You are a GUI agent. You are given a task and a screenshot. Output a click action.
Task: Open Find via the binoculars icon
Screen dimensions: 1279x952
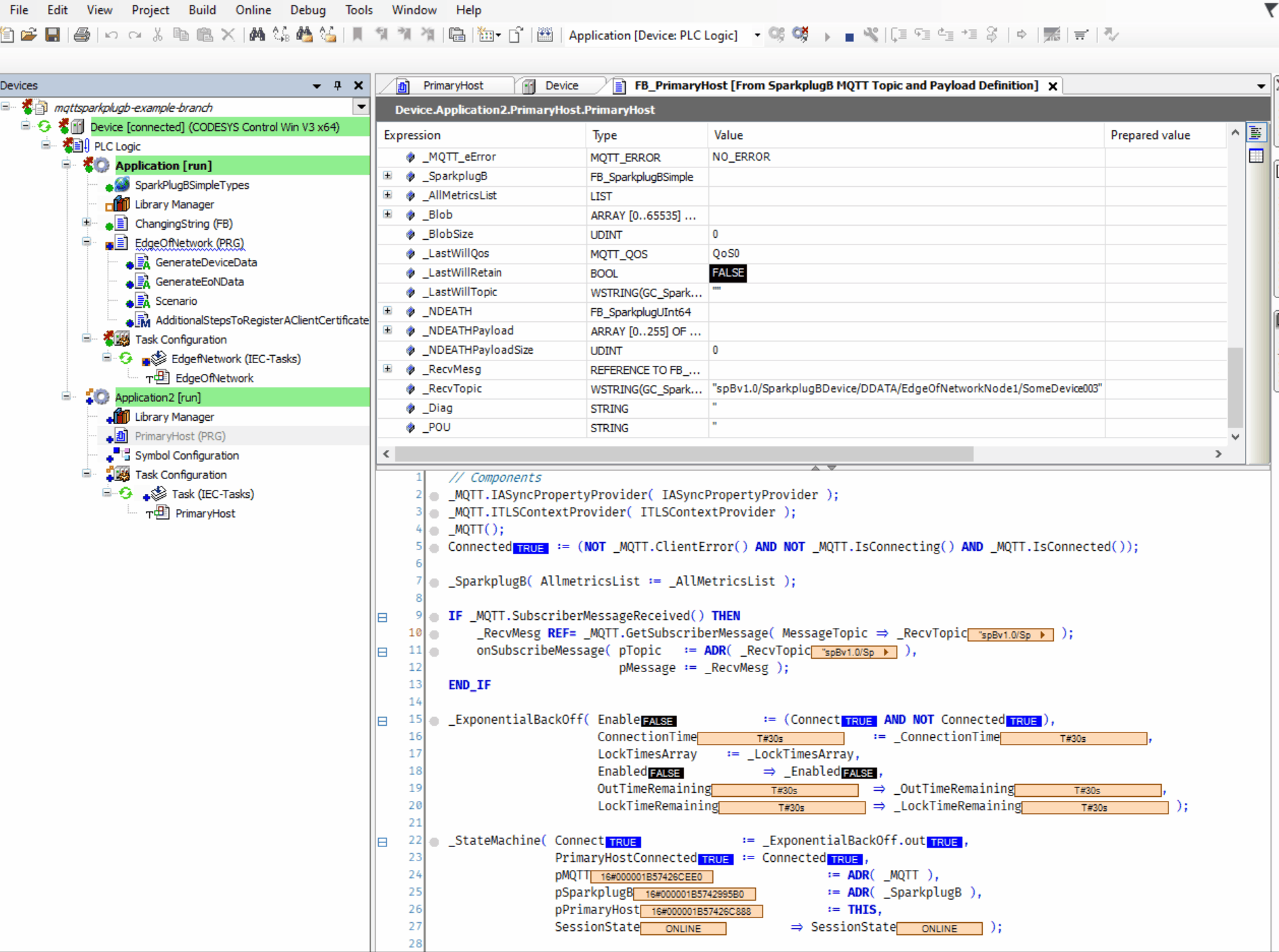(257, 35)
